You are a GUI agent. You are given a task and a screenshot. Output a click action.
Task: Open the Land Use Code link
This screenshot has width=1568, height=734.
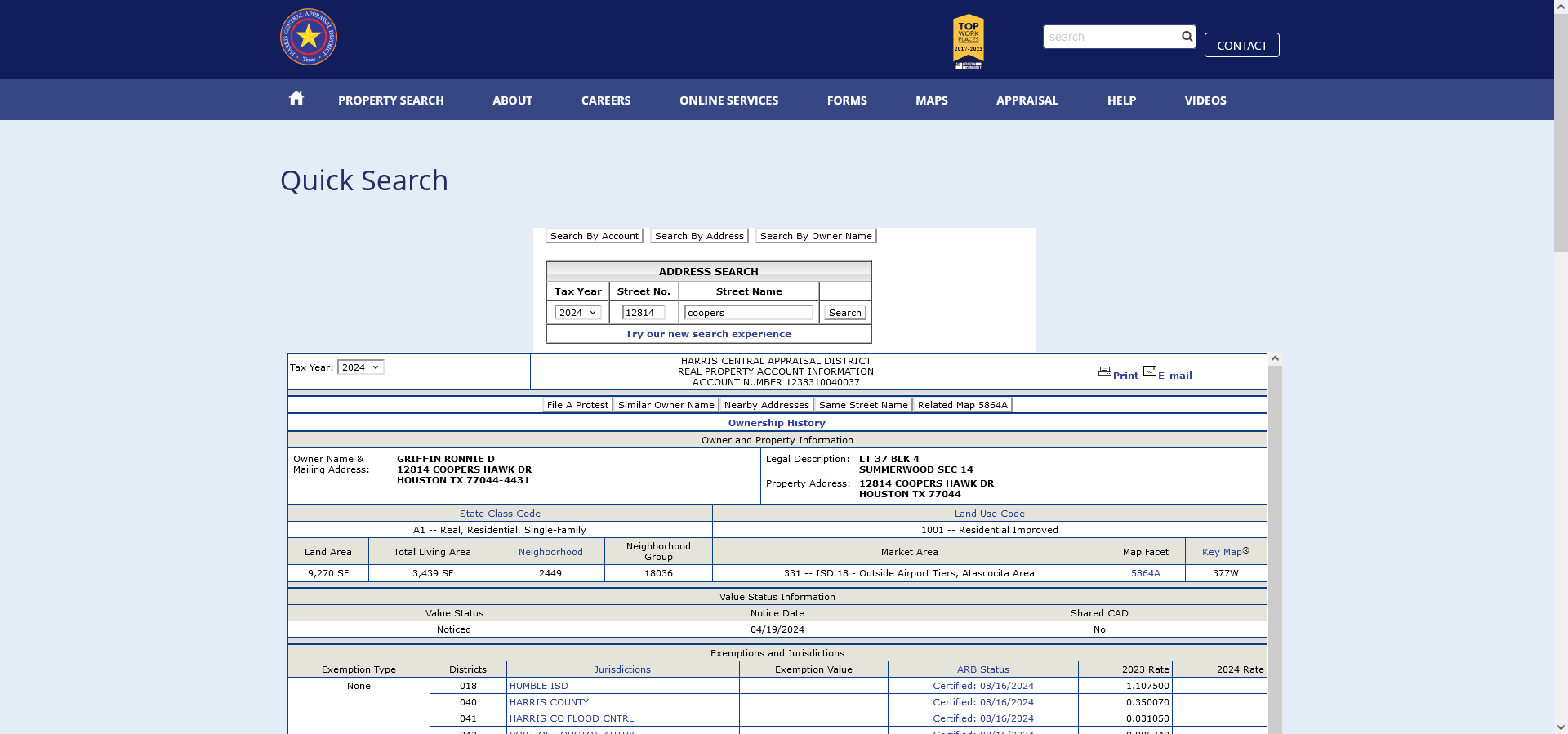click(990, 514)
